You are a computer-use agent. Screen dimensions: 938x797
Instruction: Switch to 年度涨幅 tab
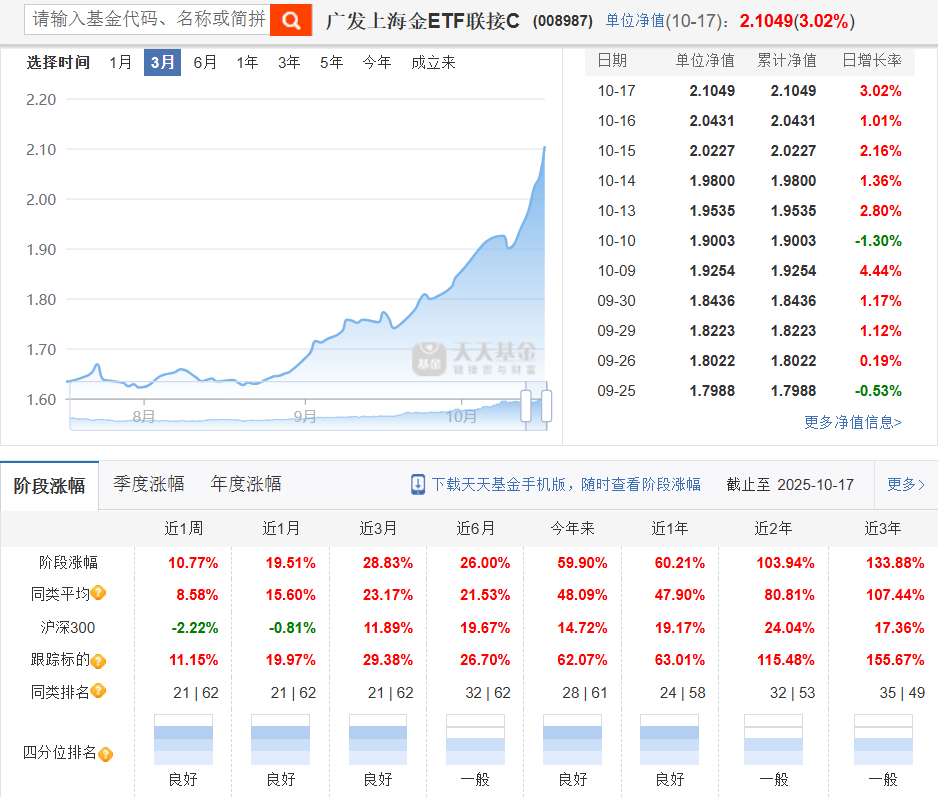(x=246, y=484)
